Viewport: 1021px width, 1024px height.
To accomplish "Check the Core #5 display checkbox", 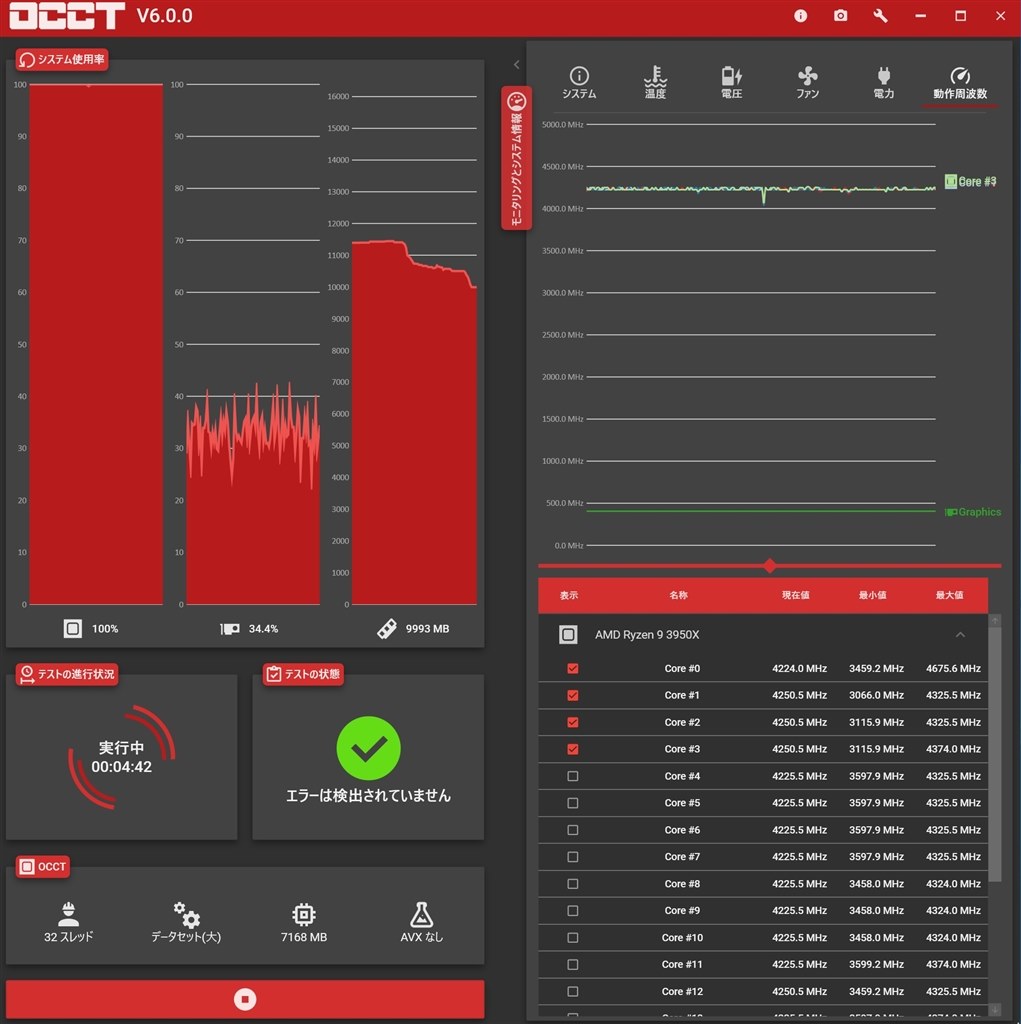I will 573,803.
